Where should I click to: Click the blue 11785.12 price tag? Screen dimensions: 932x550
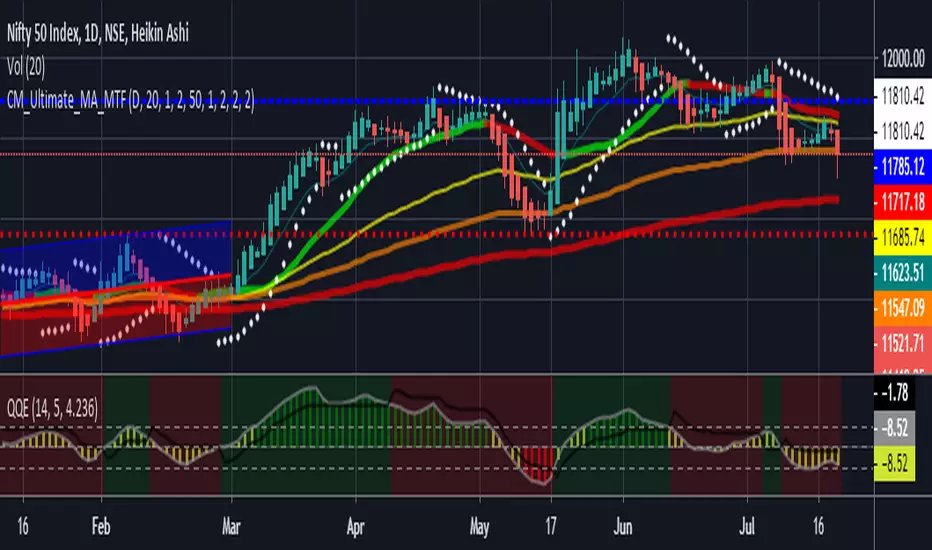coord(903,166)
